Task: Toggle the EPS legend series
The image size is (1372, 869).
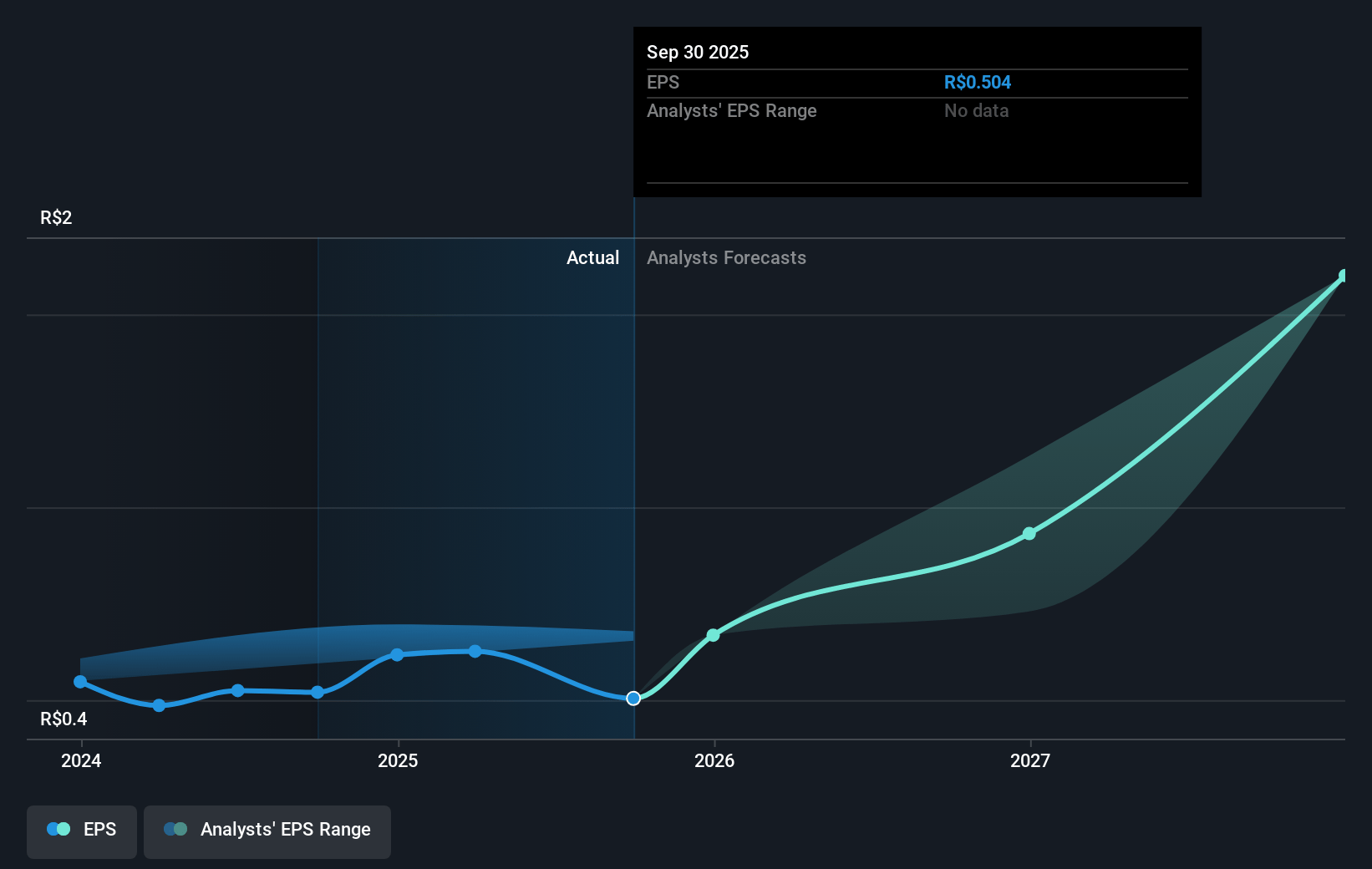Action: [x=82, y=830]
